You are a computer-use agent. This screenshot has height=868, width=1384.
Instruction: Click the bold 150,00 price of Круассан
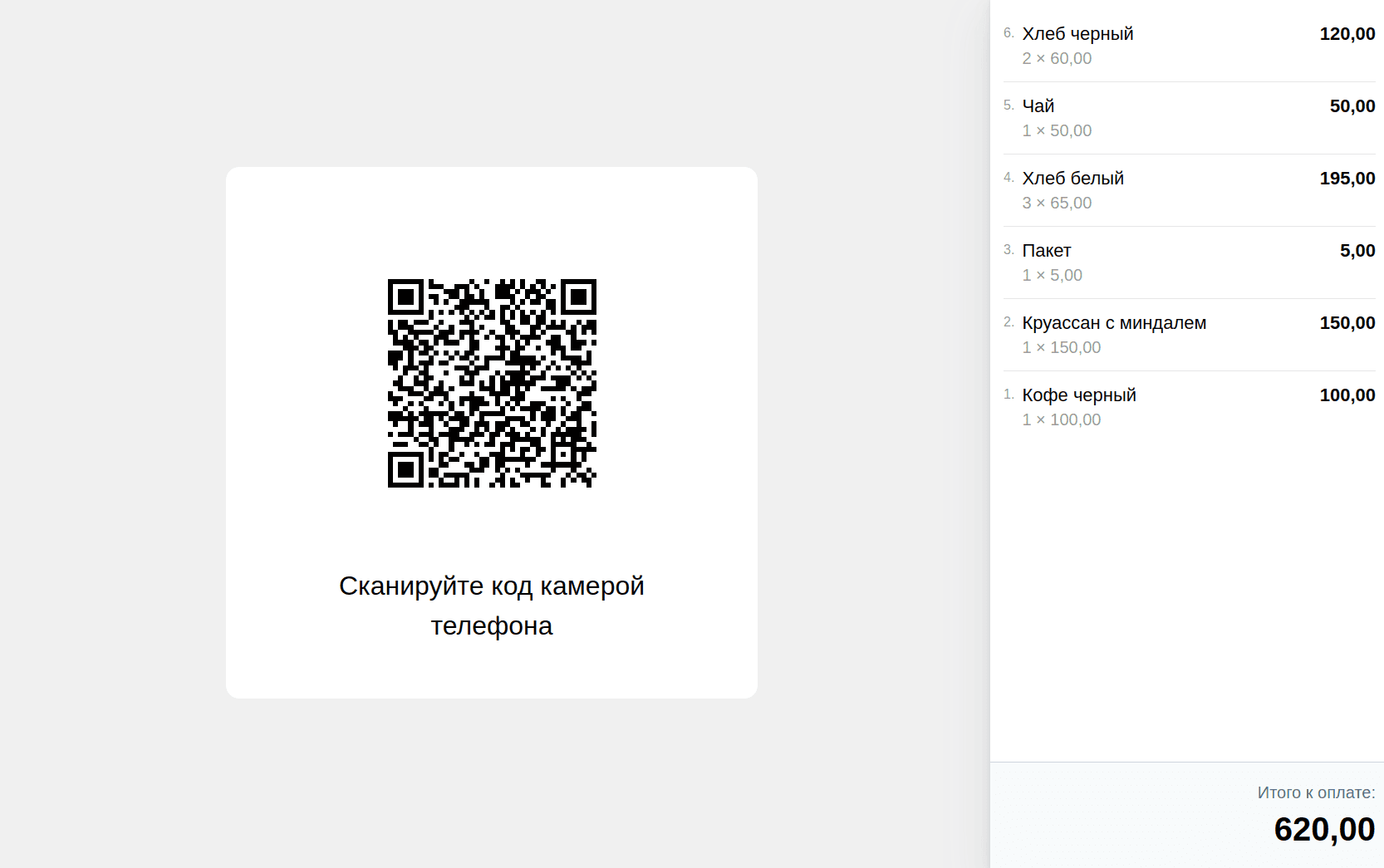click(1347, 323)
